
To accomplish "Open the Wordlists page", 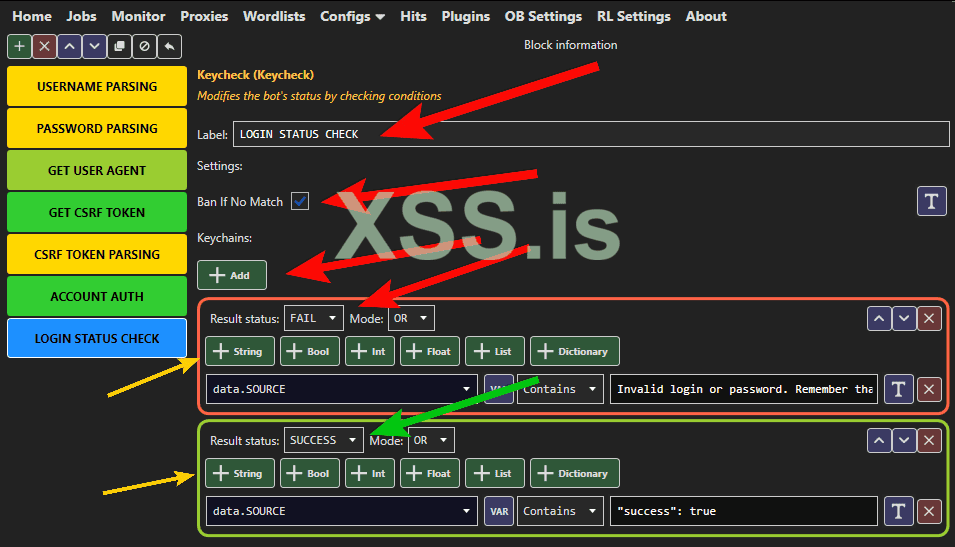I will (x=274, y=16).
